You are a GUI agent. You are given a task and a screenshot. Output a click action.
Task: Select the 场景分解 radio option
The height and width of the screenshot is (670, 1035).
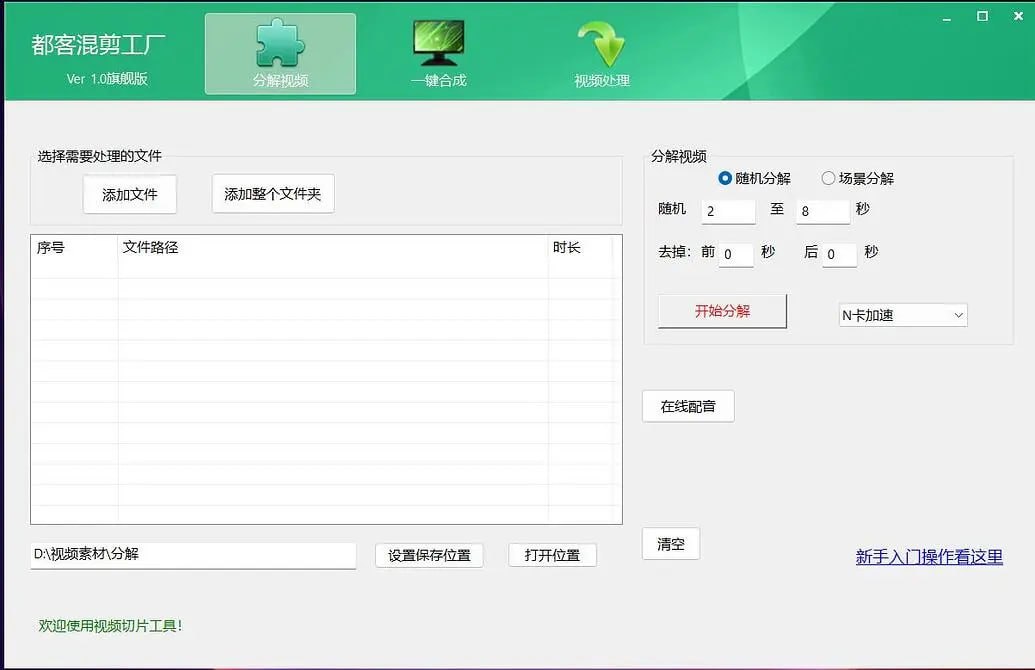point(857,178)
